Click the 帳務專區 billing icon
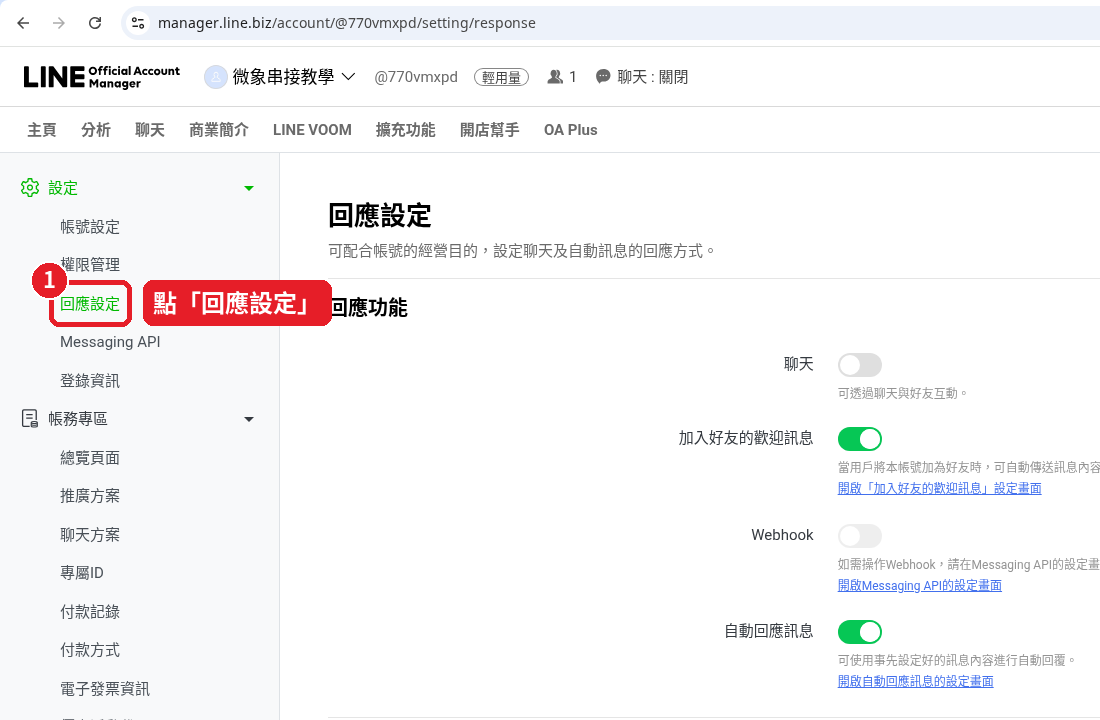This screenshot has height=720, width=1100. [x=29, y=419]
